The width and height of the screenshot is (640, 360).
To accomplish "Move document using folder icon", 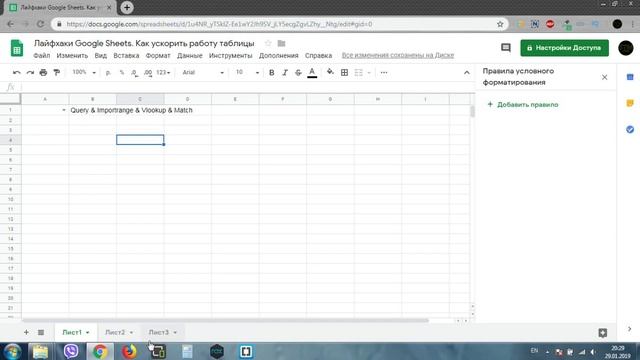I will pyautogui.click(x=281, y=43).
